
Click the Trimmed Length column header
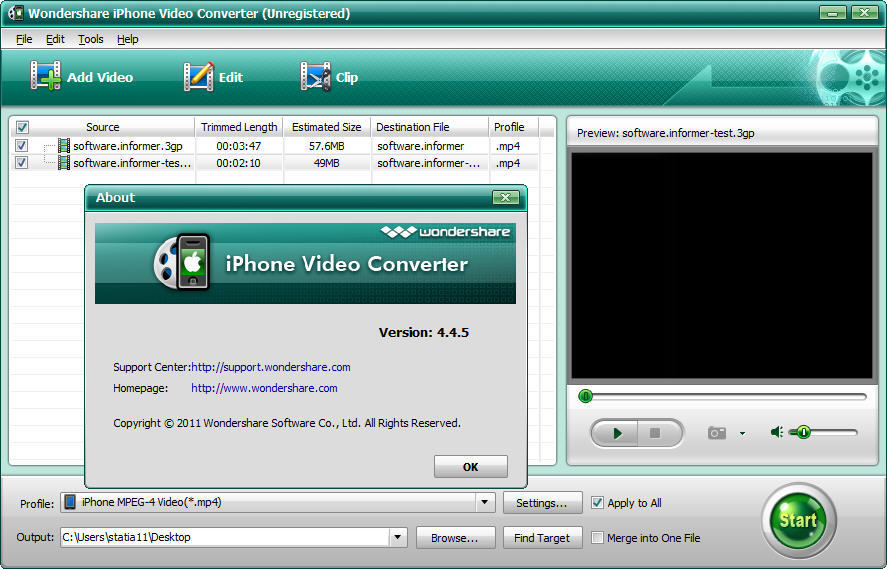(239, 127)
